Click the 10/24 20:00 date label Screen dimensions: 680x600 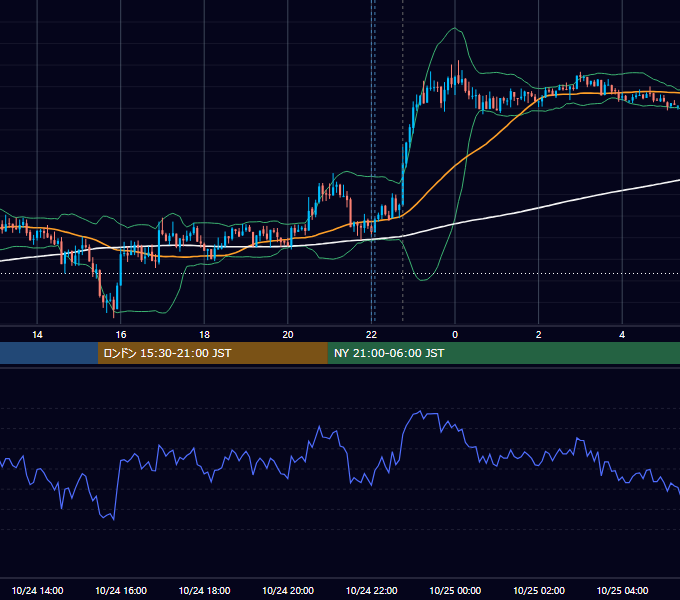(288, 590)
